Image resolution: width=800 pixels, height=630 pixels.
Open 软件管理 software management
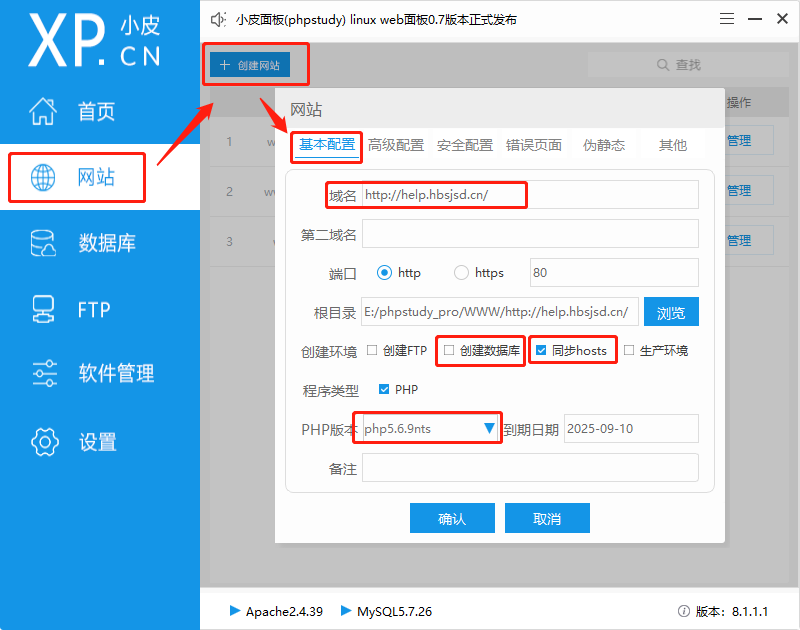(x=93, y=373)
